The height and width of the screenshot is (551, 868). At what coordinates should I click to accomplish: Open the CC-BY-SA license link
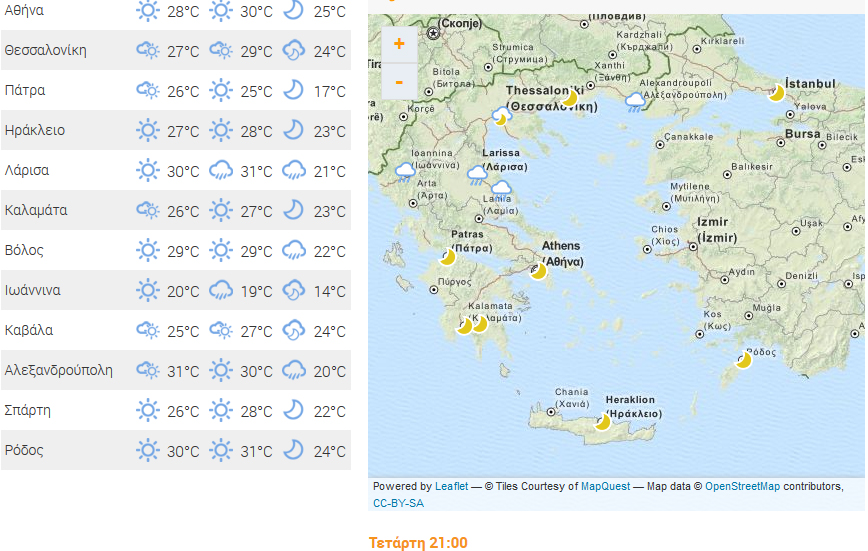coord(398,503)
